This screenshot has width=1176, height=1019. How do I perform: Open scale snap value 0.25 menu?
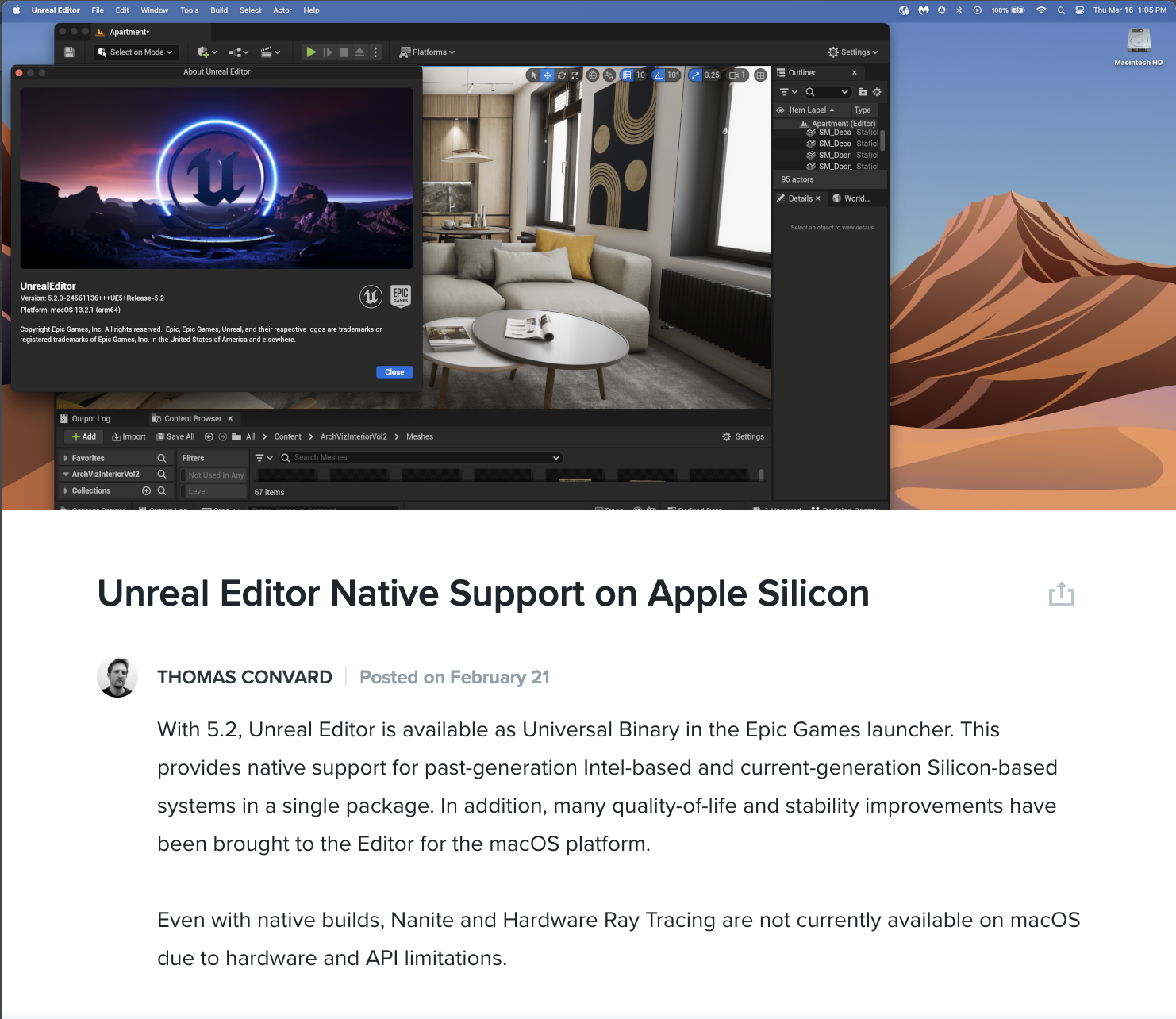coord(712,75)
